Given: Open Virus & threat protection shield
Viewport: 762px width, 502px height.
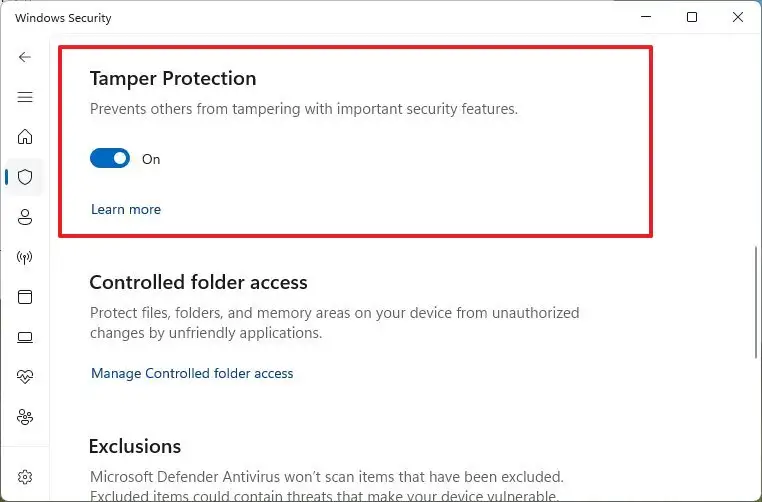Looking at the screenshot, I should [25, 177].
